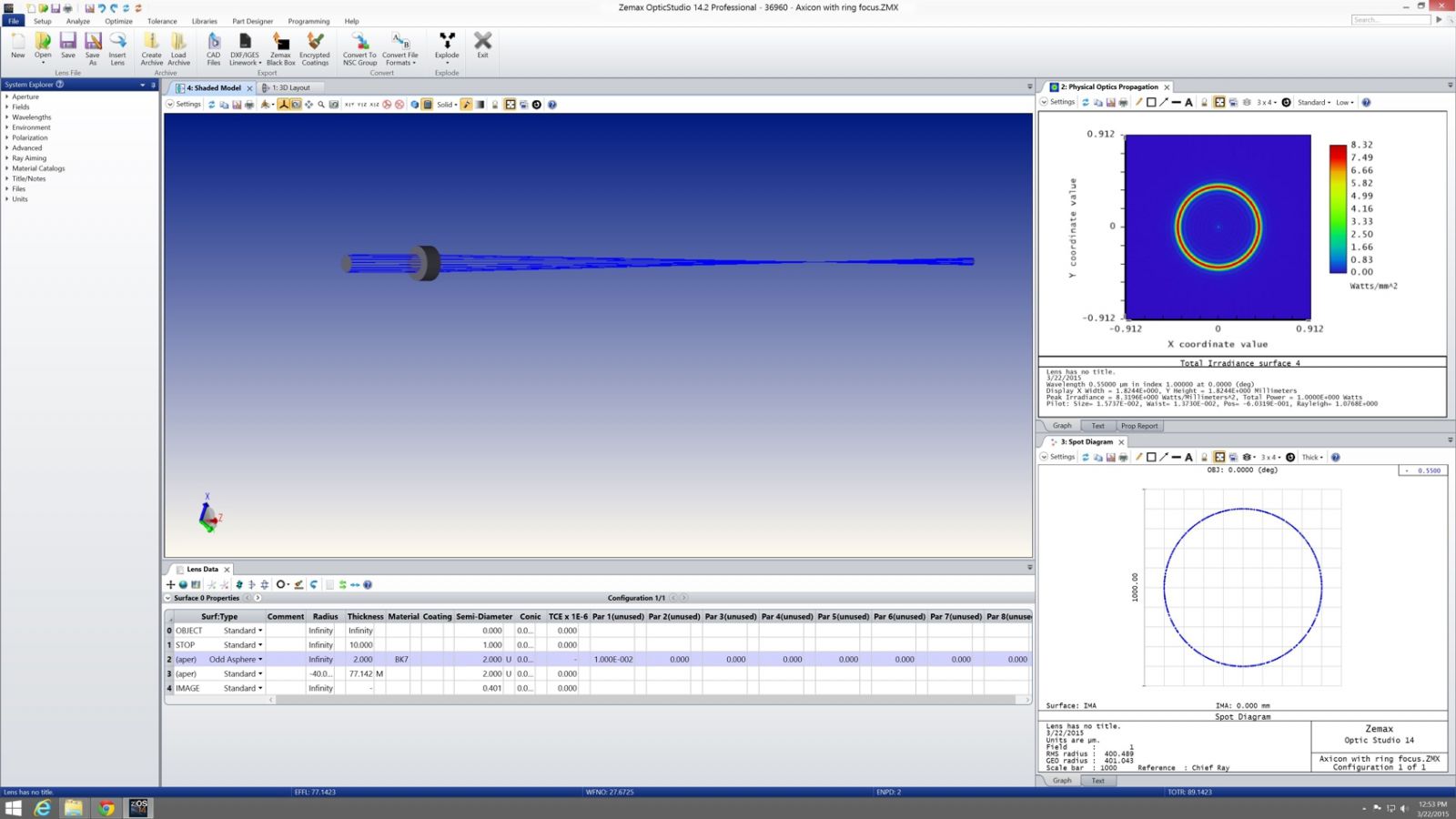Screen dimensions: 1456x819
Task: Set Shaded Model view to X-Y
Action: [349, 105]
